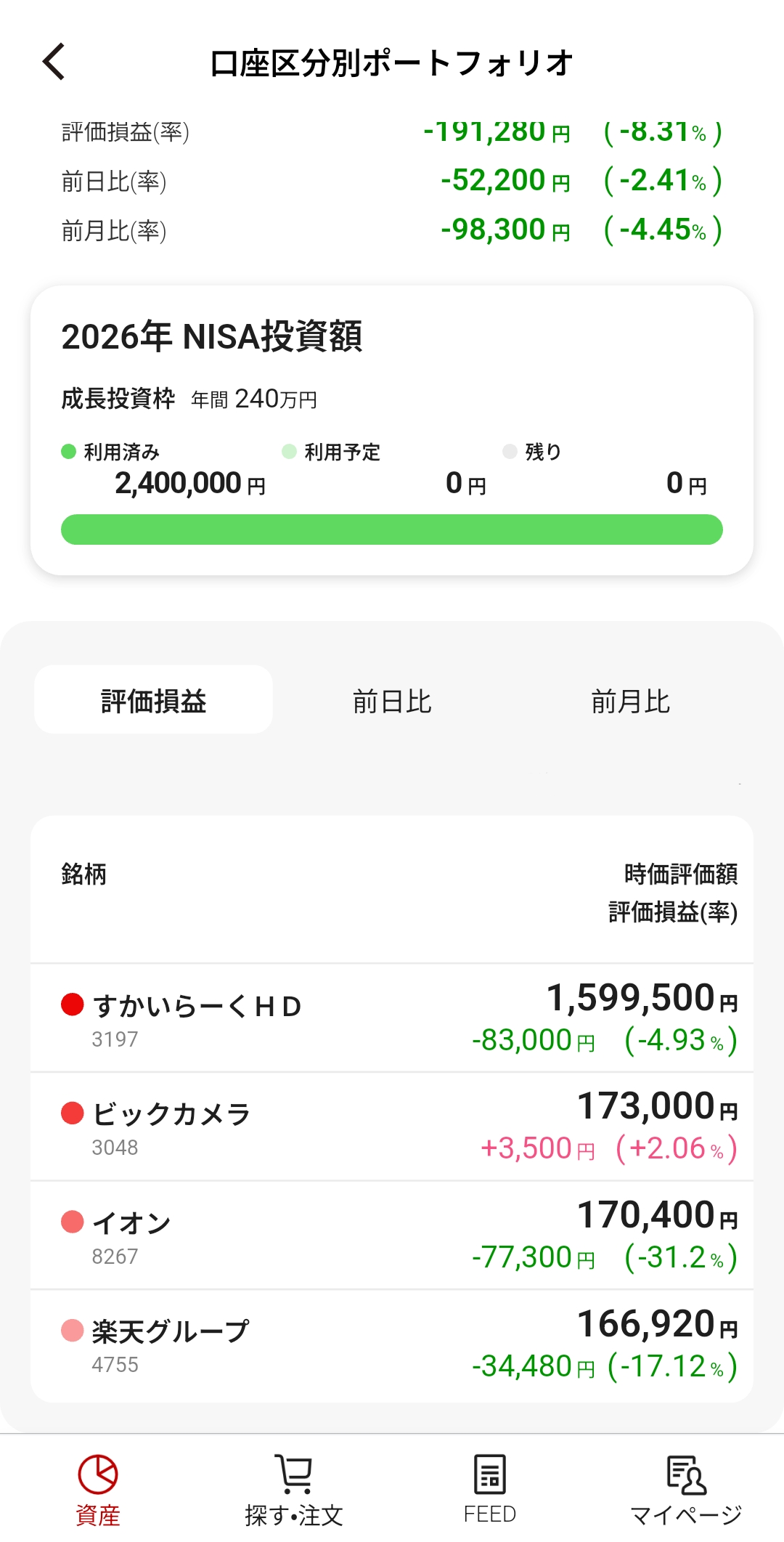Viewport: 784px width, 1542px height.
Task: Switch to the 前月比 tab
Action: tap(630, 702)
